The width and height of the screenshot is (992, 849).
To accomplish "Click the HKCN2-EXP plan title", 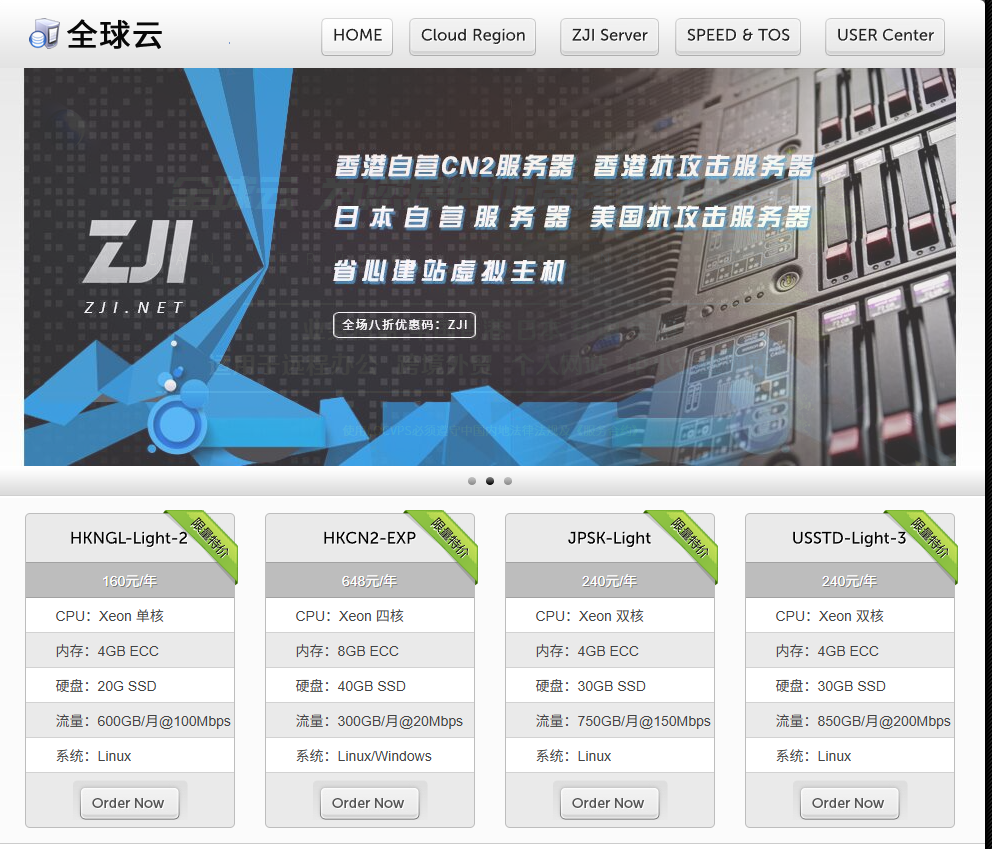I will tap(369, 538).
